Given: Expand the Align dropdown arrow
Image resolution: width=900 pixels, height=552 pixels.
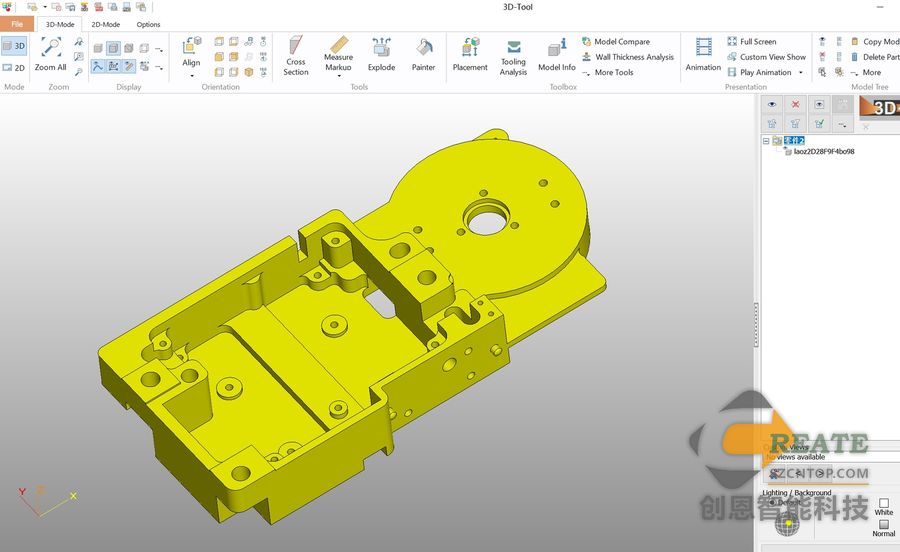Looking at the screenshot, I should coord(192,76).
